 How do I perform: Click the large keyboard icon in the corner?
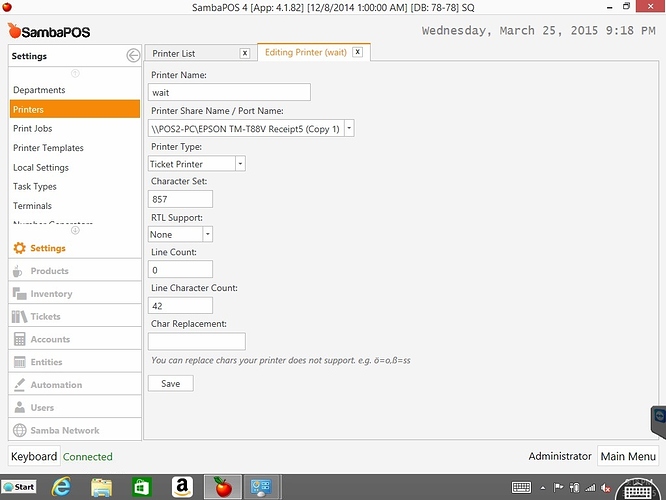click(639, 490)
